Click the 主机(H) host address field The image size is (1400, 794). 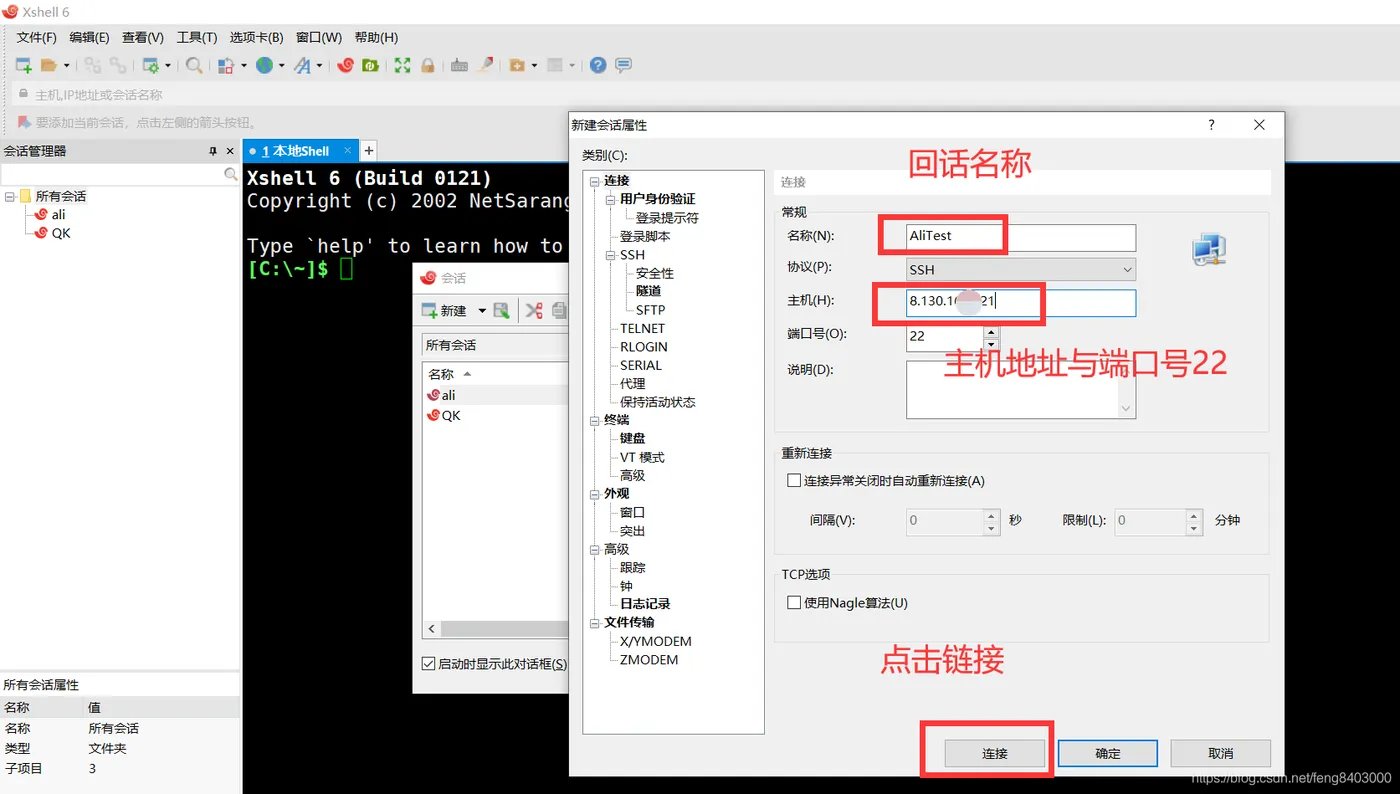[x=1021, y=302]
